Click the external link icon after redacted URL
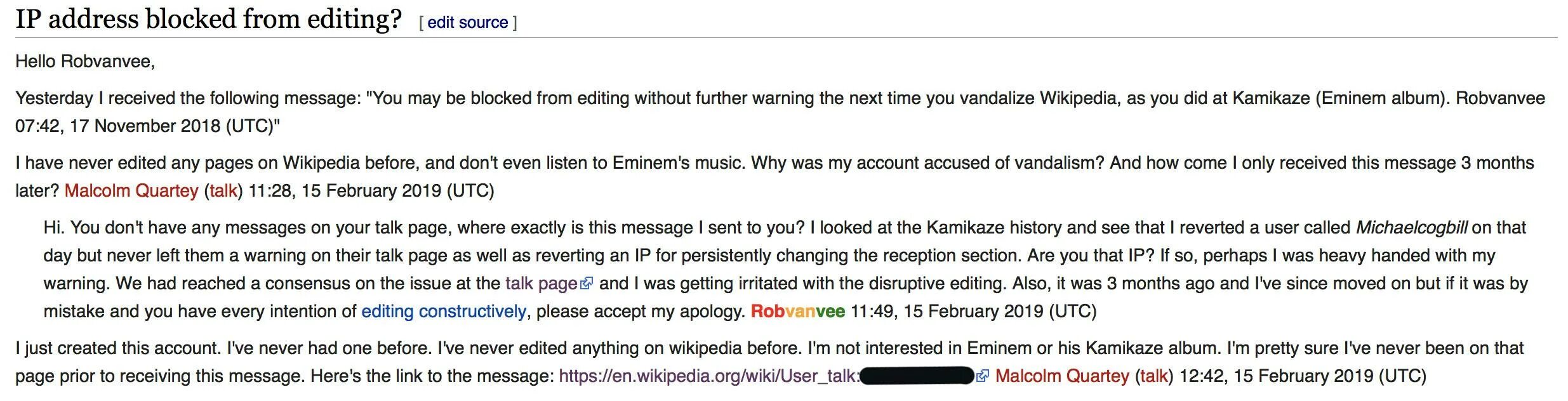1568x401 pixels. tap(983, 376)
